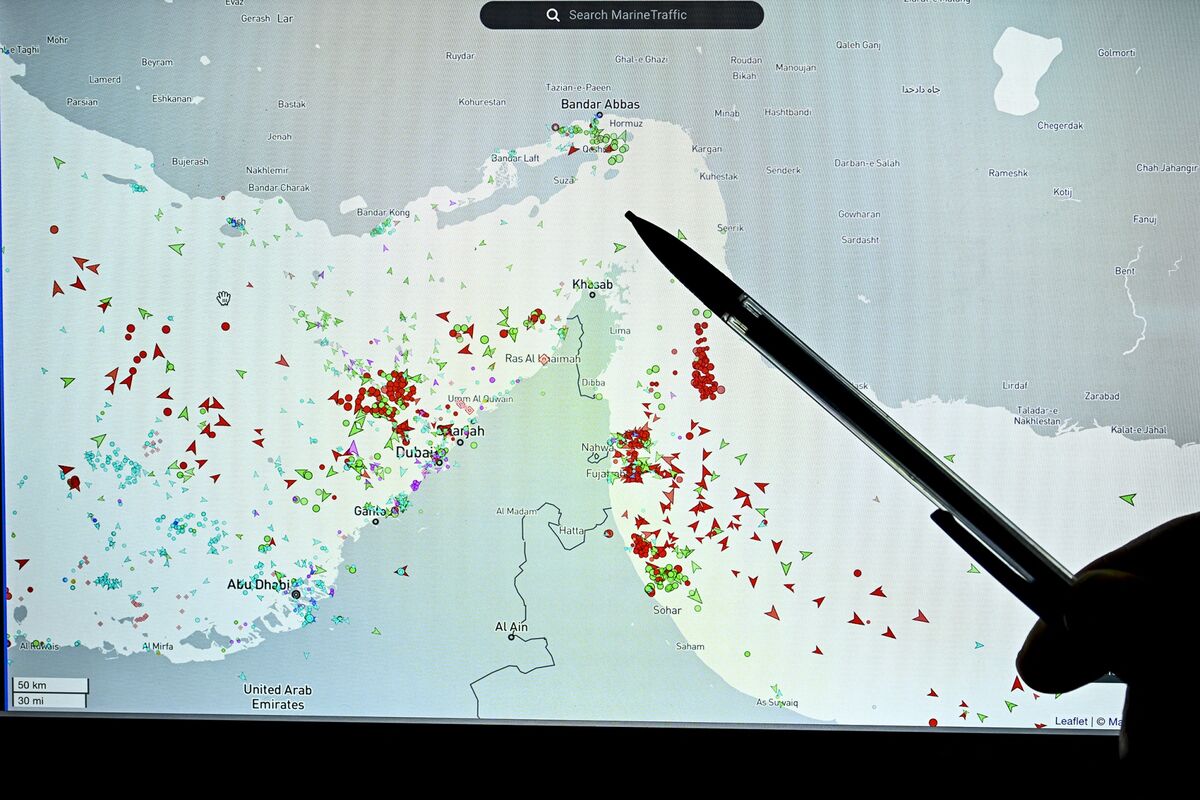This screenshot has width=1200, height=800.
Task: Click the United Arab Emirates country label
Action: tap(277, 697)
